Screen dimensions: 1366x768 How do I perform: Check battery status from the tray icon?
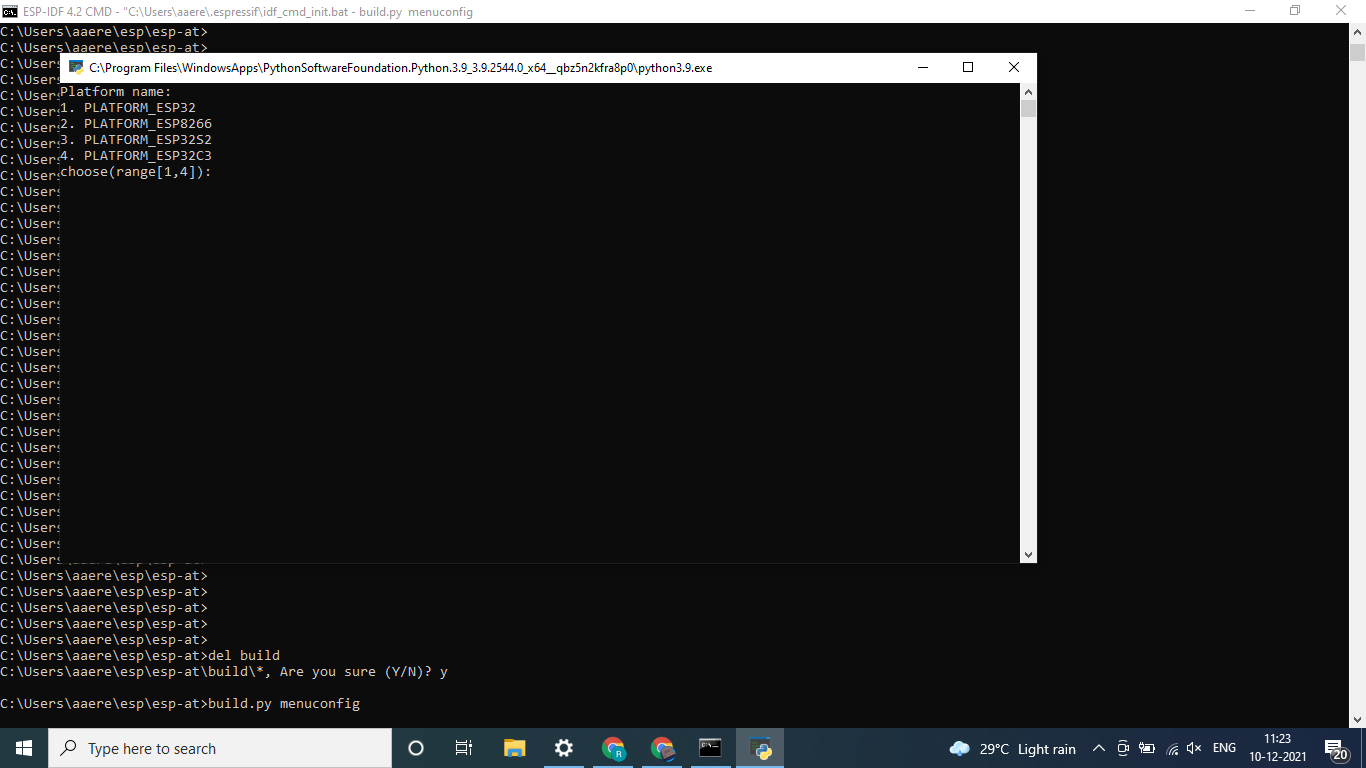point(1148,748)
